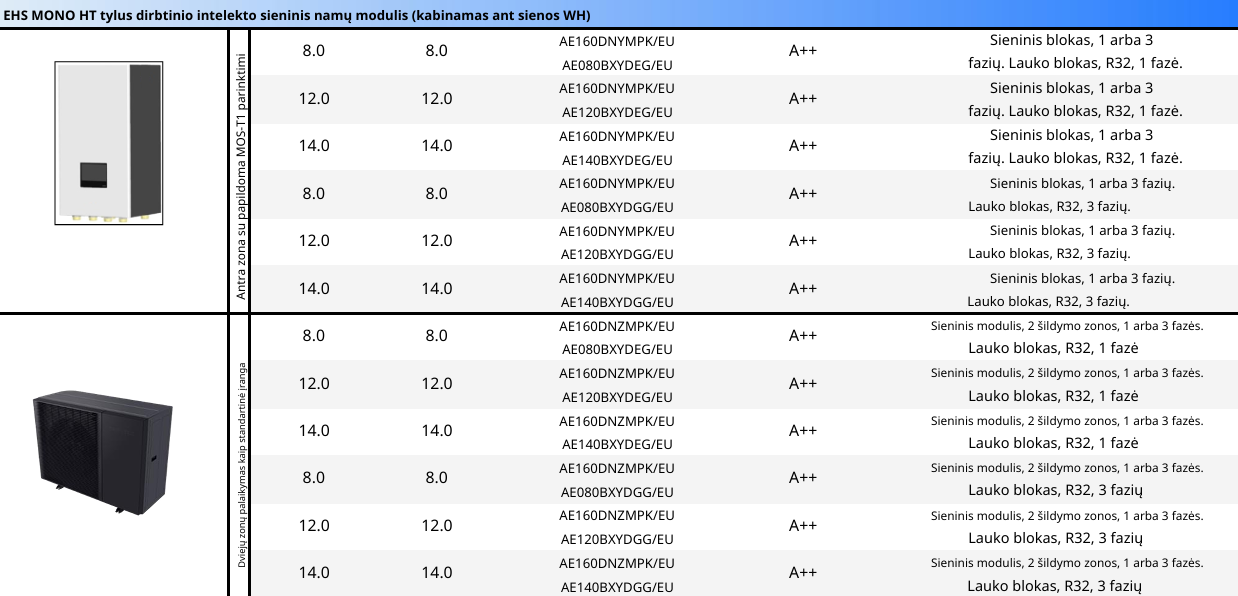The height and width of the screenshot is (596, 1238).
Task: Click A++ rating in AE160DNZMPK/EU AE140BXYDGG/EU row
Action: (x=803, y=573)
